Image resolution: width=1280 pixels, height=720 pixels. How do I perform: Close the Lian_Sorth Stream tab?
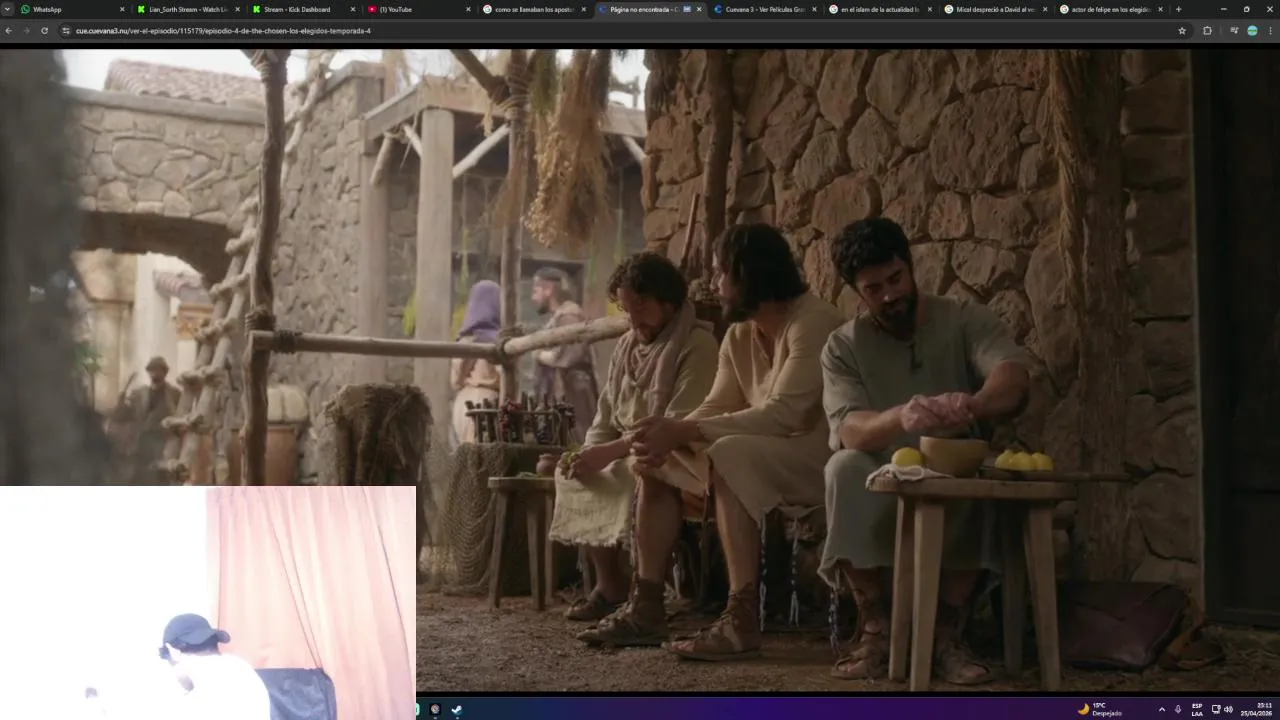pyautogui.click(x=237, y=9)
